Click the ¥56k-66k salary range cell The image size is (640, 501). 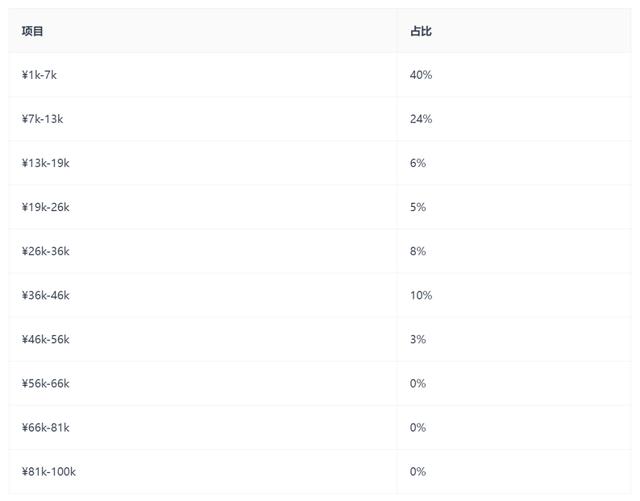click(46, 383)
